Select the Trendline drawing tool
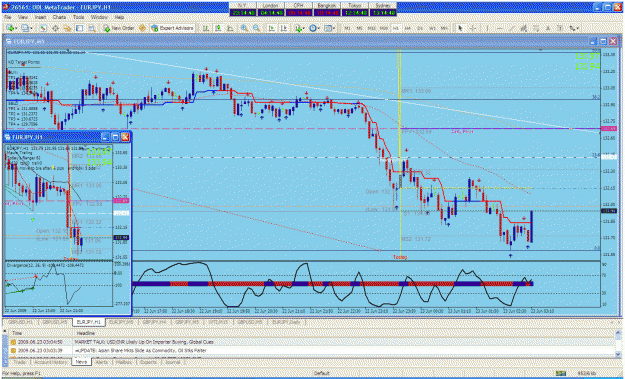This screenshot has width=625, height=379. click(511, 28)
